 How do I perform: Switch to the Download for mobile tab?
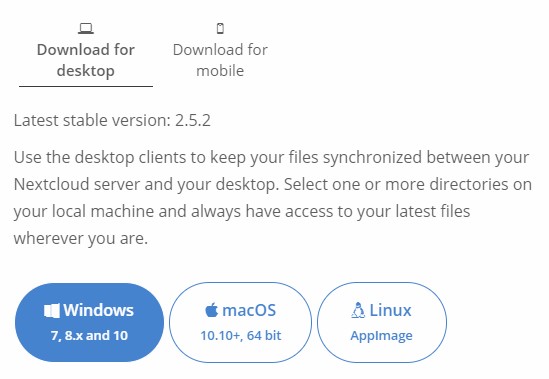click(220, 53)
